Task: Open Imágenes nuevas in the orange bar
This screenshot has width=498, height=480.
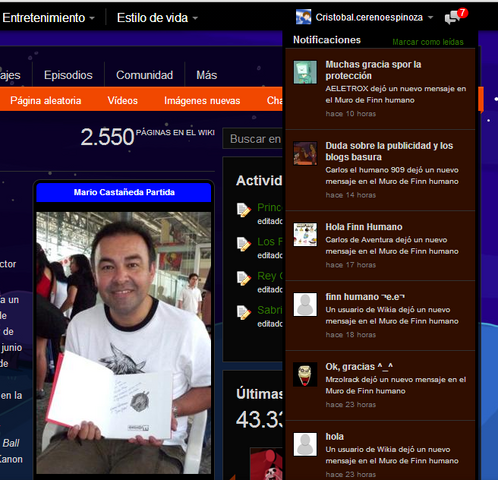Action: tap(202, 100)
